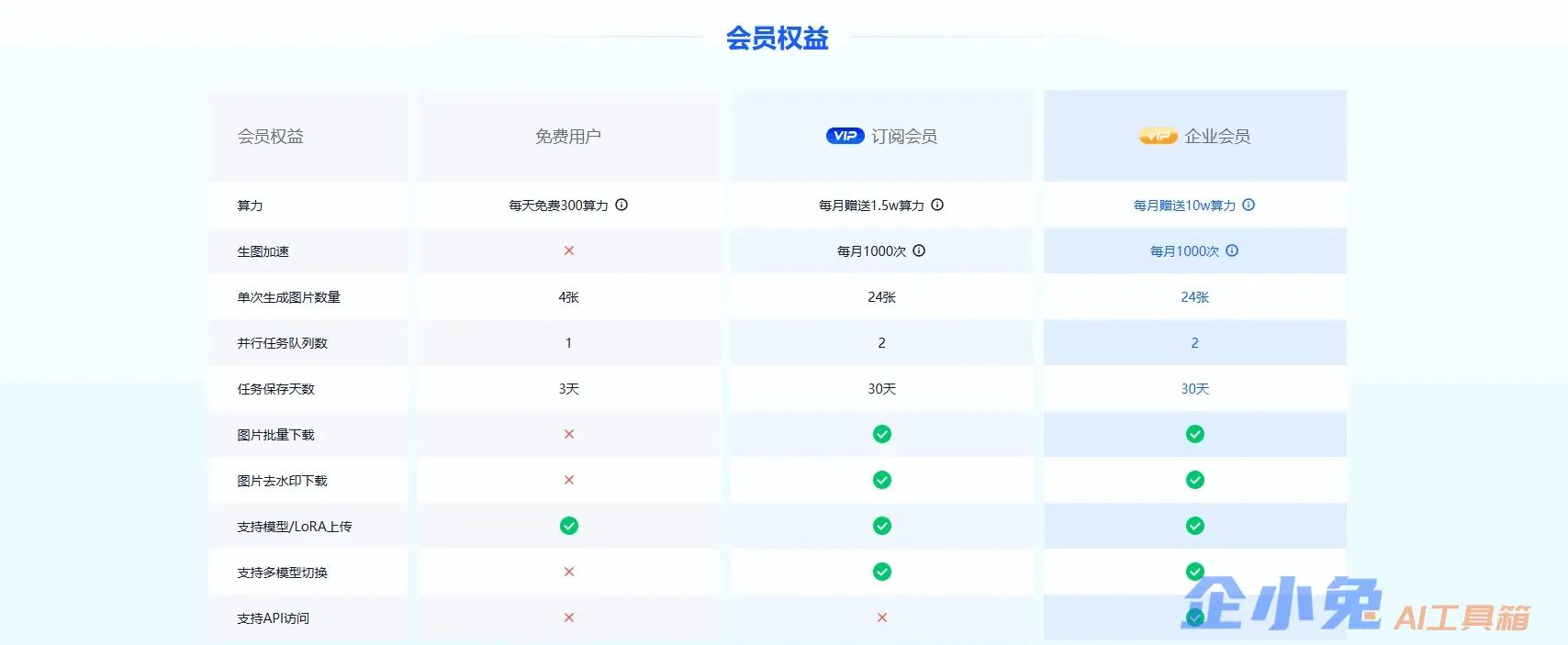Click blue 每月1000次 in 企业会员 column

(1184, 251)
